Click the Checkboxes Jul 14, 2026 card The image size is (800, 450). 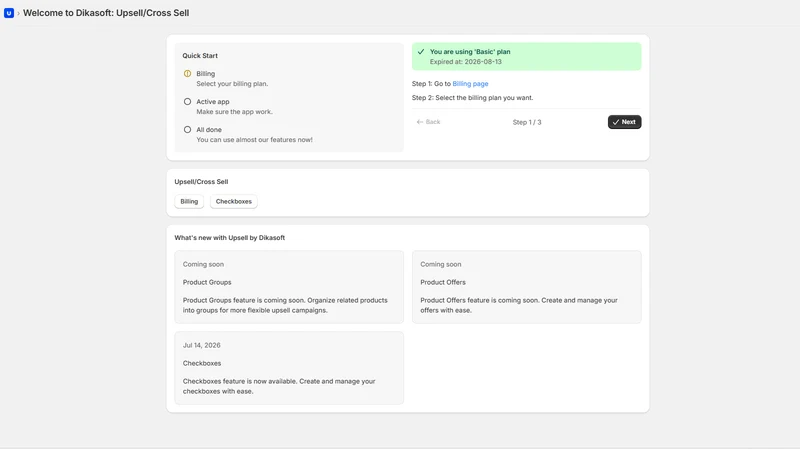[x=289, y=368]
